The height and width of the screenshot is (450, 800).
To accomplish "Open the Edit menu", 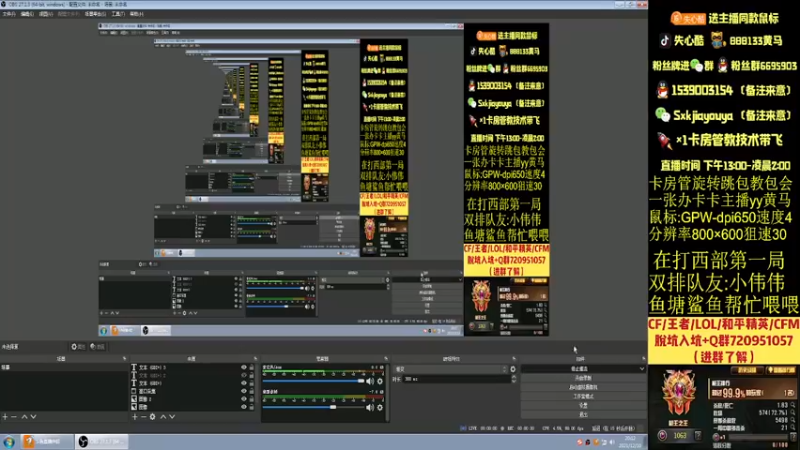I will [27, 14].
